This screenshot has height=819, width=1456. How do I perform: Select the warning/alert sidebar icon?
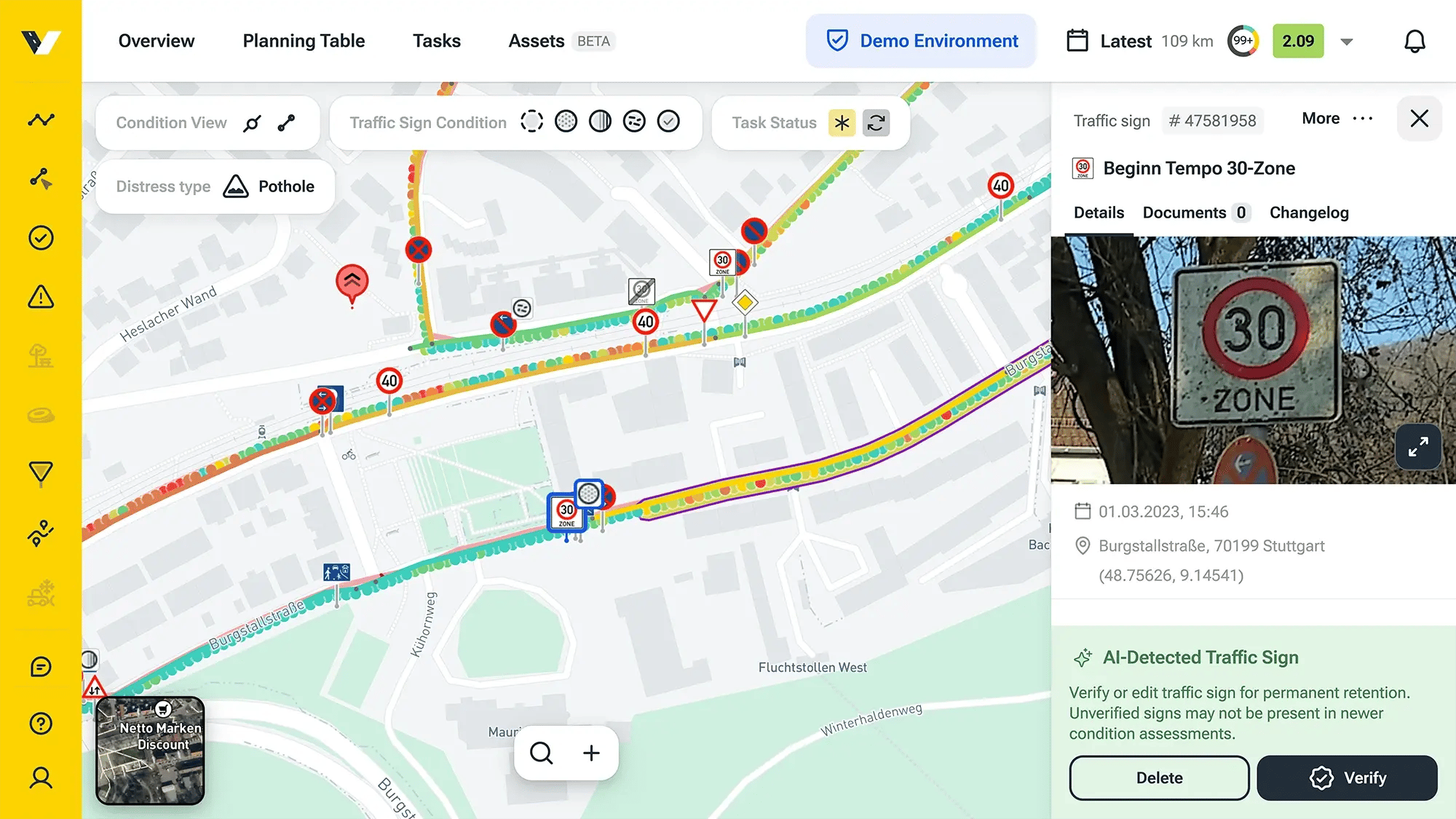pyautogui.click(x=41, y=297)
